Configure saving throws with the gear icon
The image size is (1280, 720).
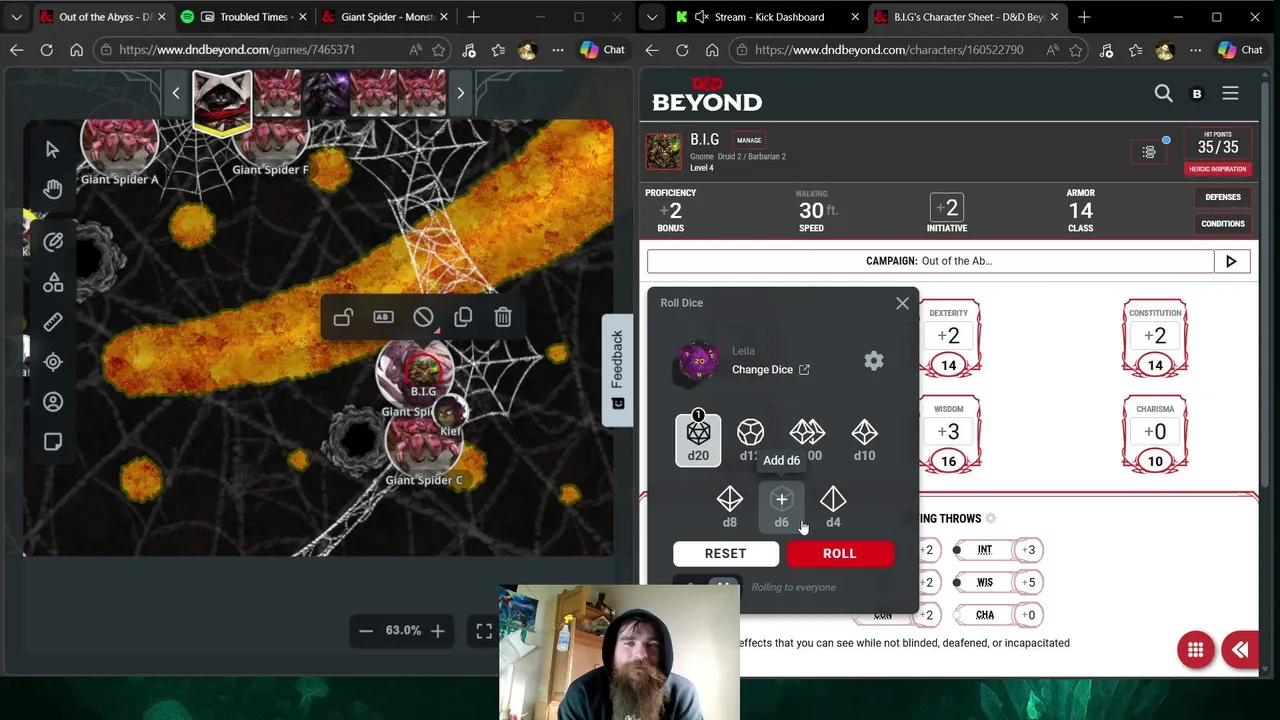(991, 518)
